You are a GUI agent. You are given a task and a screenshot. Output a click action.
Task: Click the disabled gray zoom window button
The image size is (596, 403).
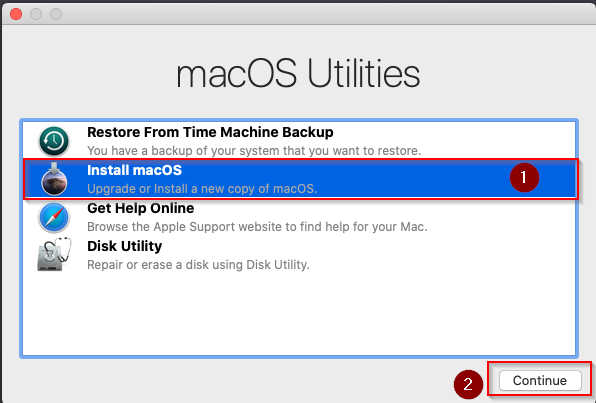tap(56, 14)
